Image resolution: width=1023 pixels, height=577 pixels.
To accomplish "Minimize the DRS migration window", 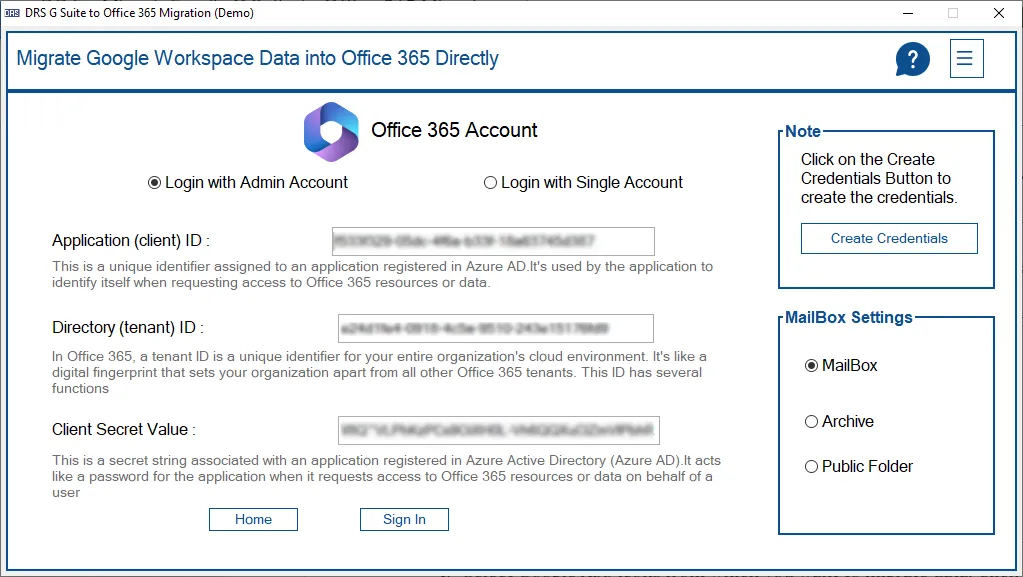I will (908, 13).
